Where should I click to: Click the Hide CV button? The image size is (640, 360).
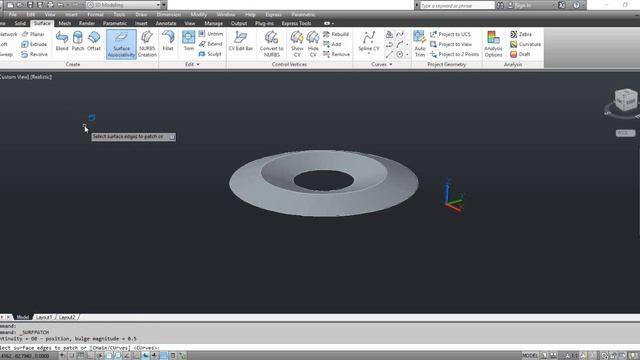[x=313, y=44]
